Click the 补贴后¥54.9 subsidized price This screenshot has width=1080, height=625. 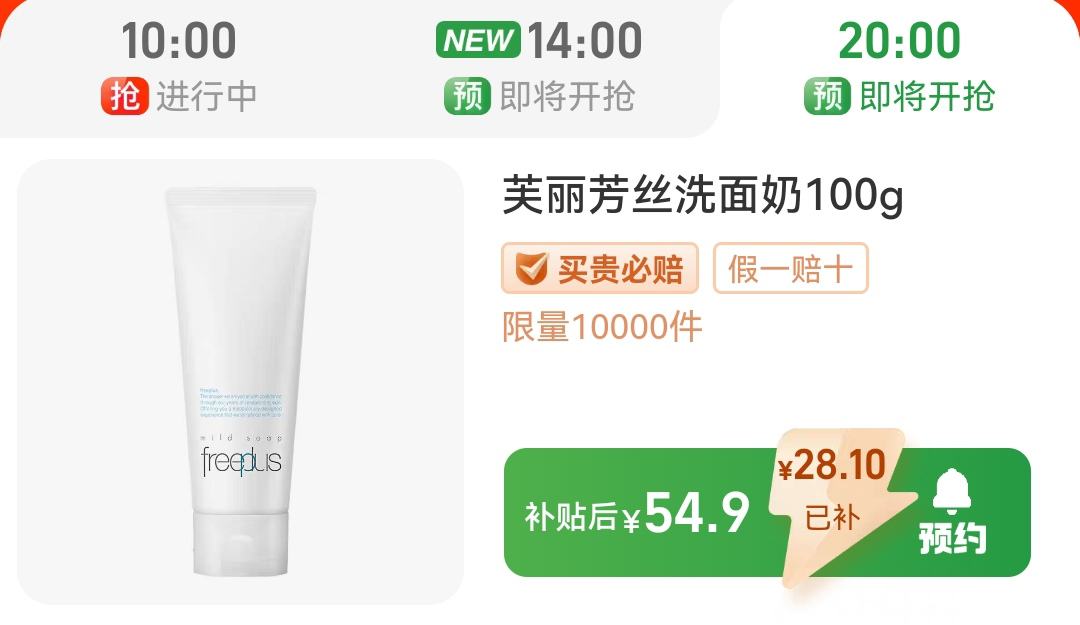(637, 513)
